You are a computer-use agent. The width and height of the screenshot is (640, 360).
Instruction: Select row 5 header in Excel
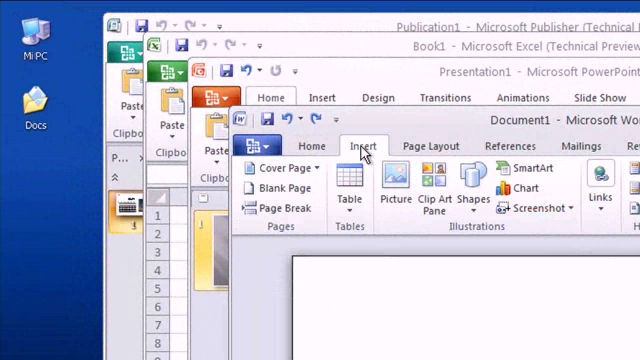point(158,289)
